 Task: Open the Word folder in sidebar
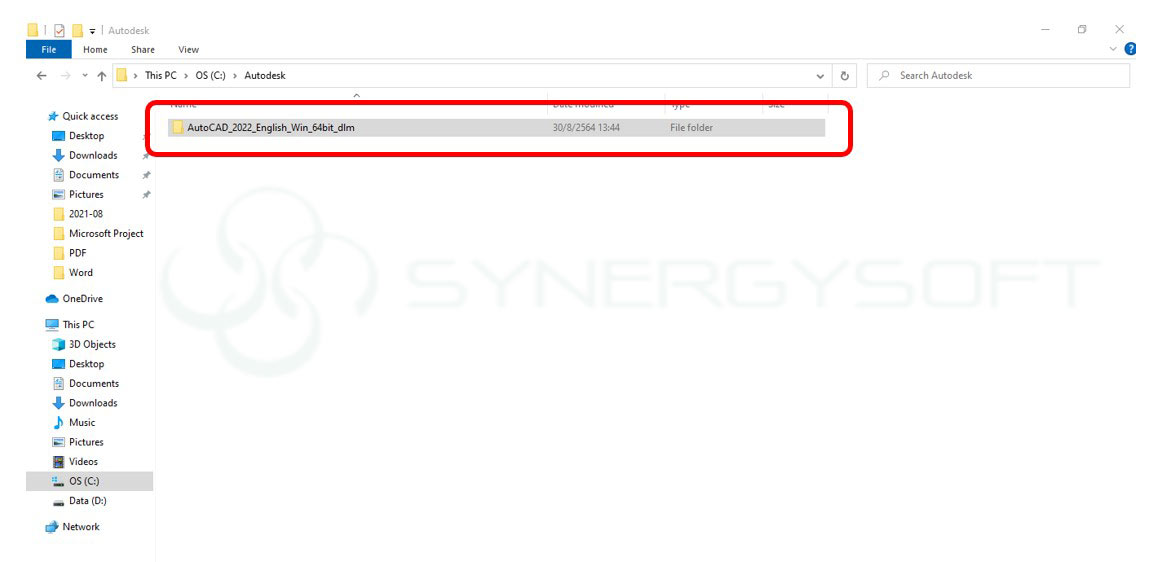(x=81, y=273)
